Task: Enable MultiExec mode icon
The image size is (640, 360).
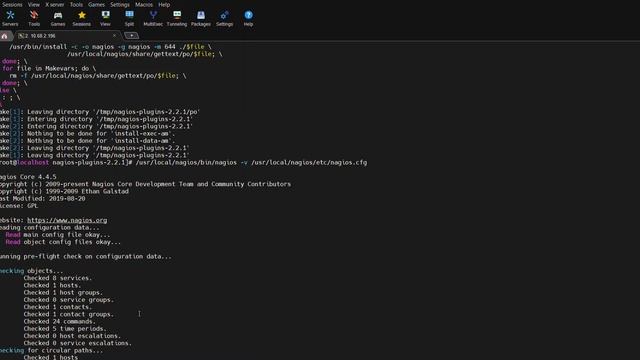Action: (x=153, y=18)
